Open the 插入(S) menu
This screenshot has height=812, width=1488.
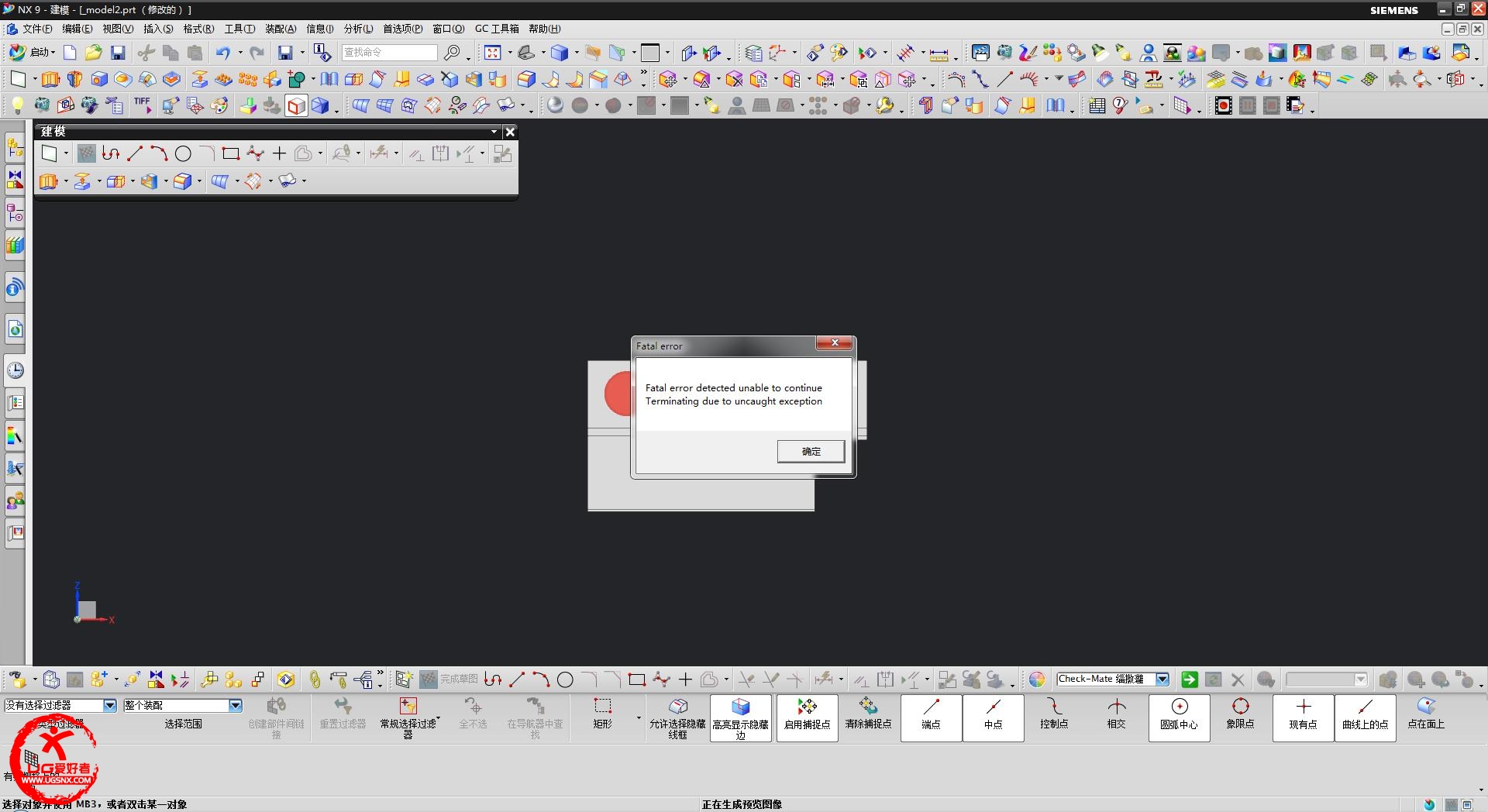pyautogui.click(x=158, y=29)
